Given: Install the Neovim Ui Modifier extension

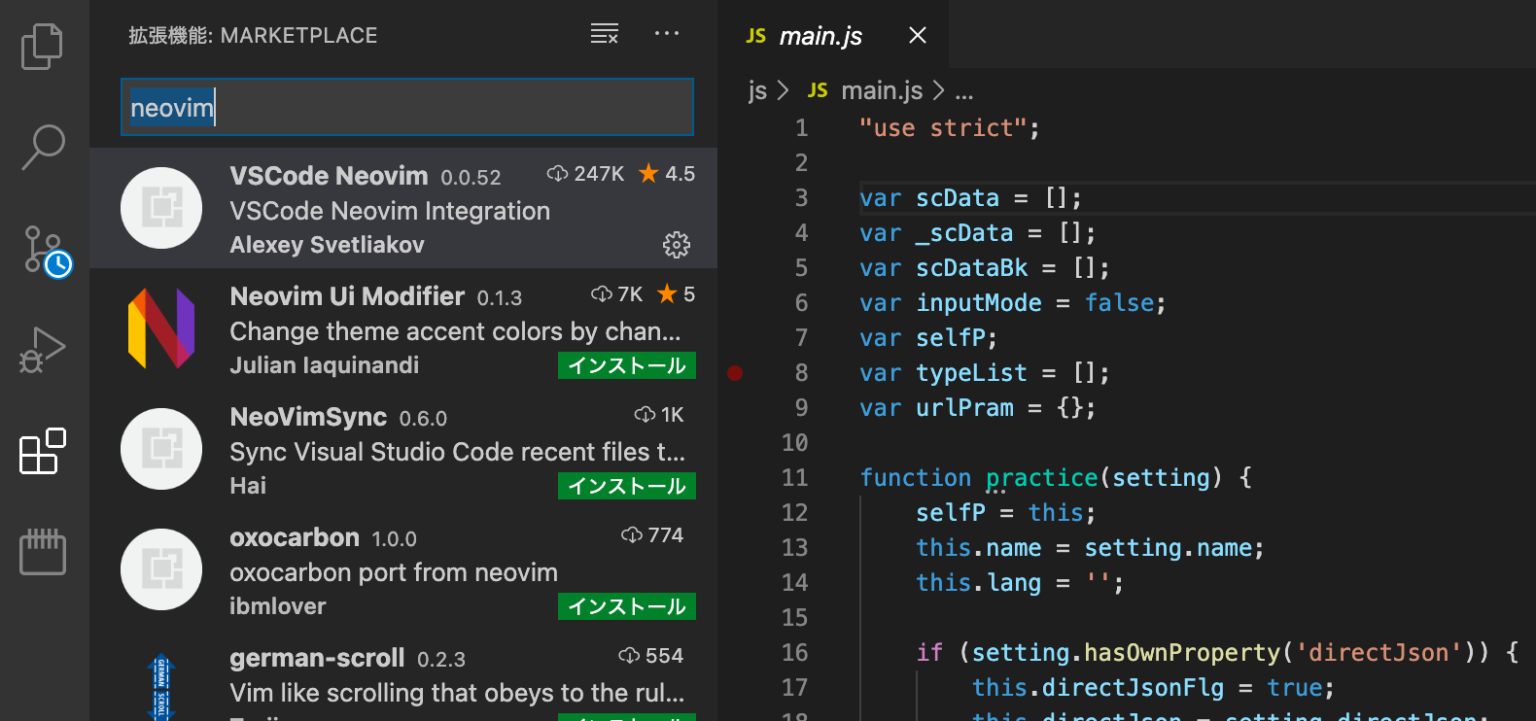Looking at the screenshot, I should point(626,365).
